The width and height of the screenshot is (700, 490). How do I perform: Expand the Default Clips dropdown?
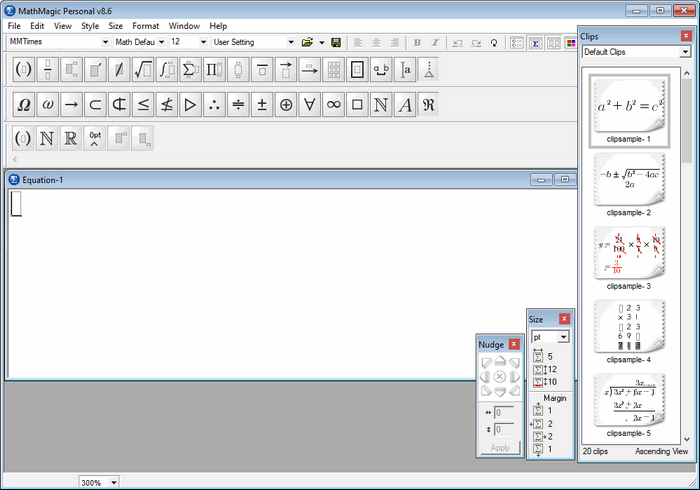pyautogui.click(x=685, y=52)
